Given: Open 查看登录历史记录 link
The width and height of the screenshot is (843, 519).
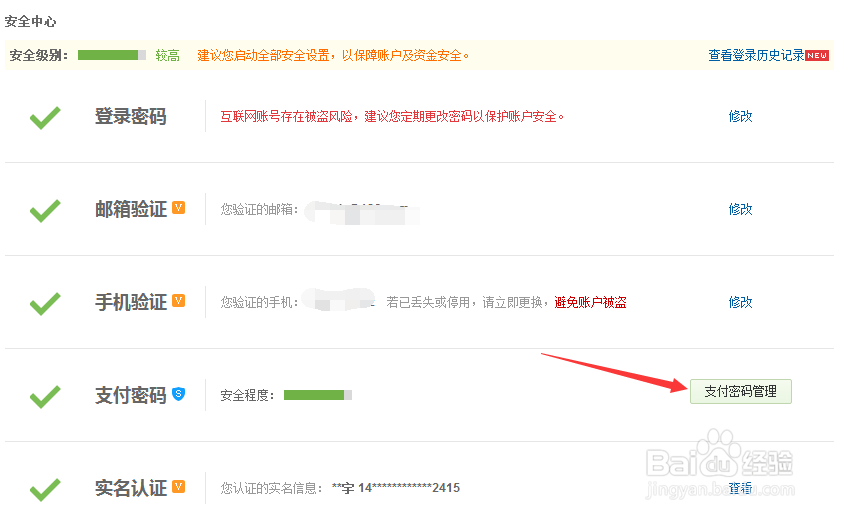Looking at the screenshot, I should [756, 56].
